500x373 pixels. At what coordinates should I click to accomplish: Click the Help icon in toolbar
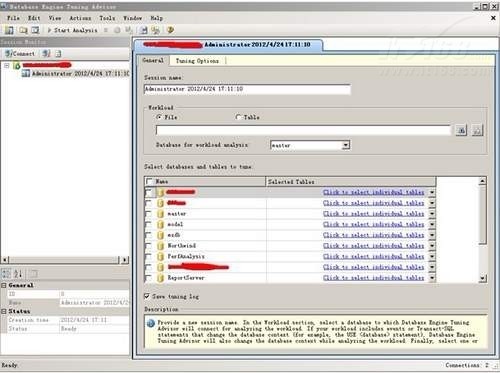click(170, 30)
